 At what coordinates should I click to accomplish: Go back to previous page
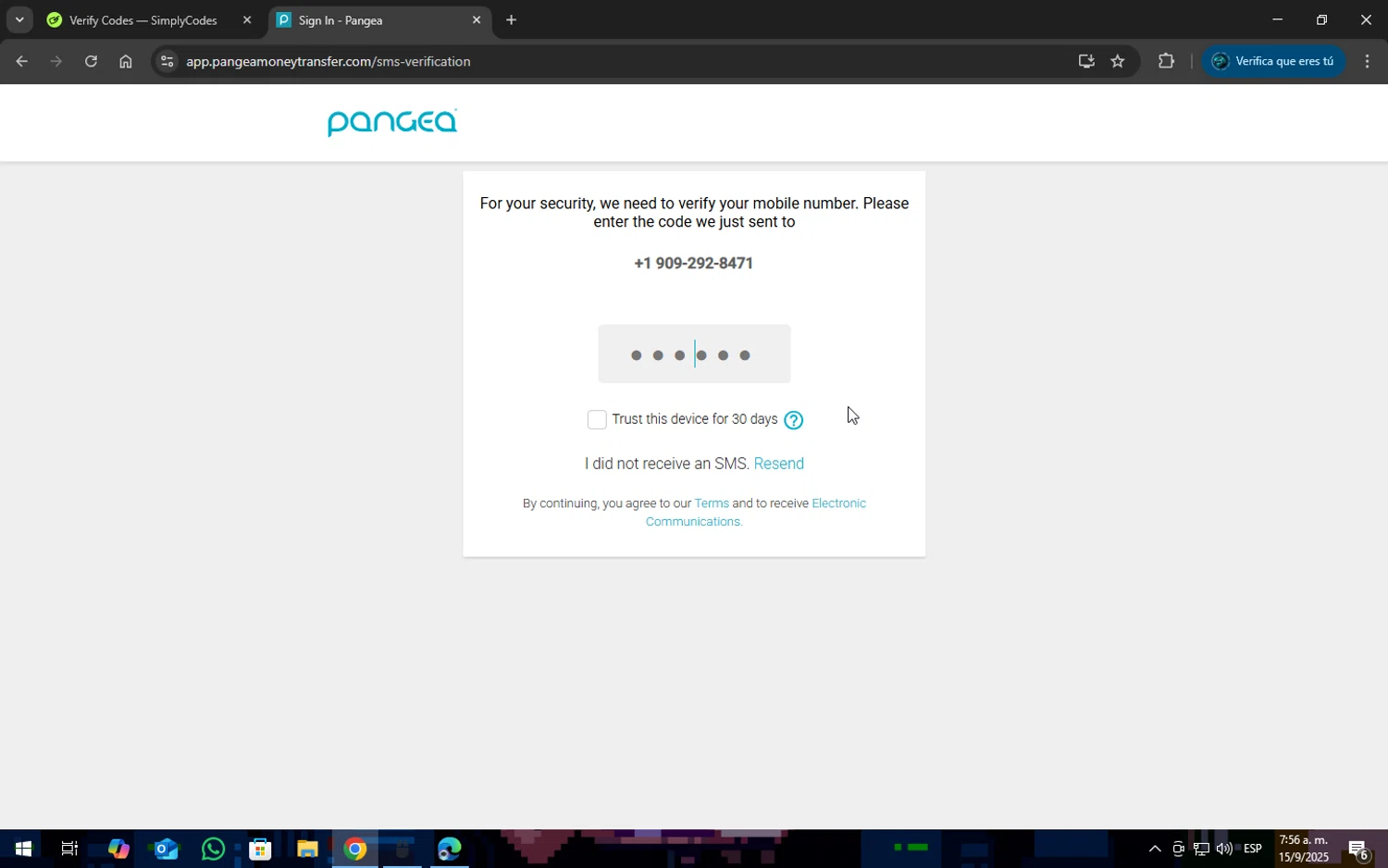21,61
